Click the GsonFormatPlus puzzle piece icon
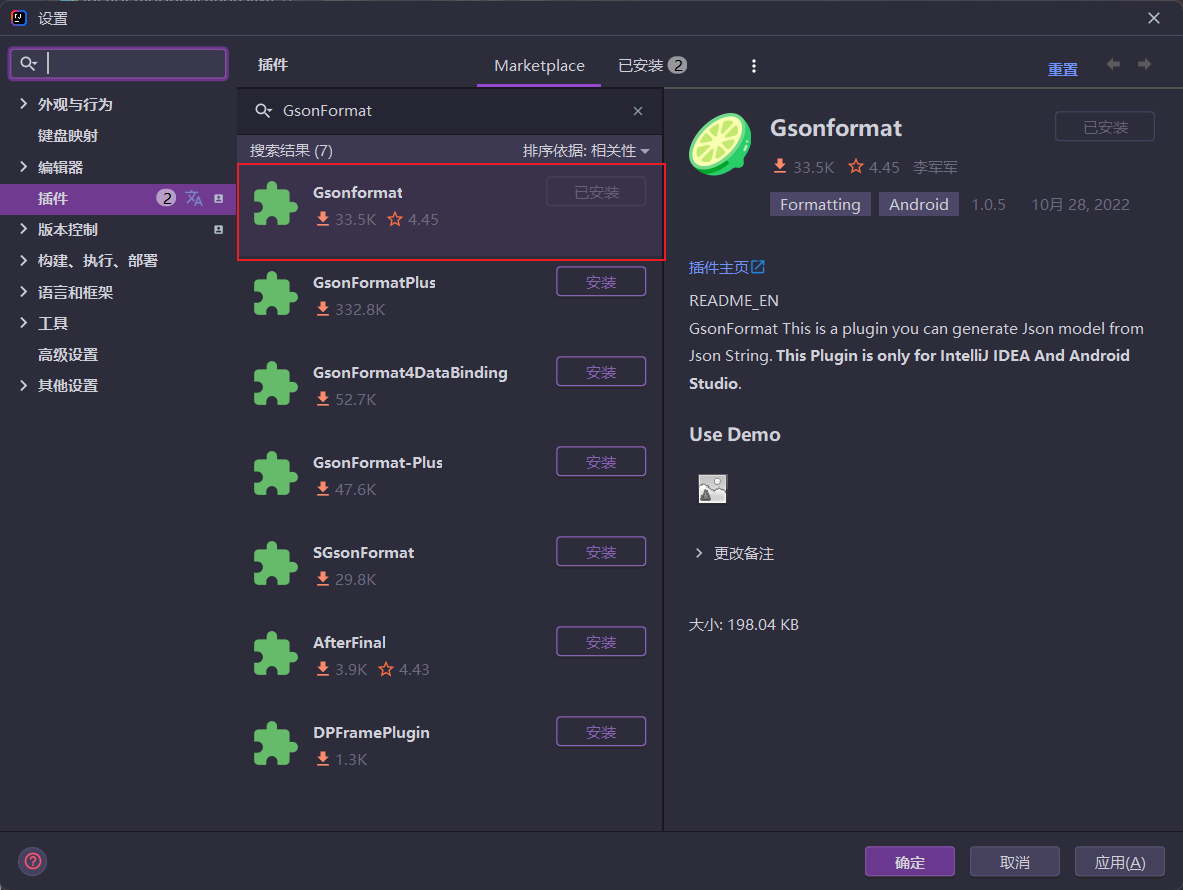The height and width of the screenshot is (890, 1183). (x=275, y=294)
